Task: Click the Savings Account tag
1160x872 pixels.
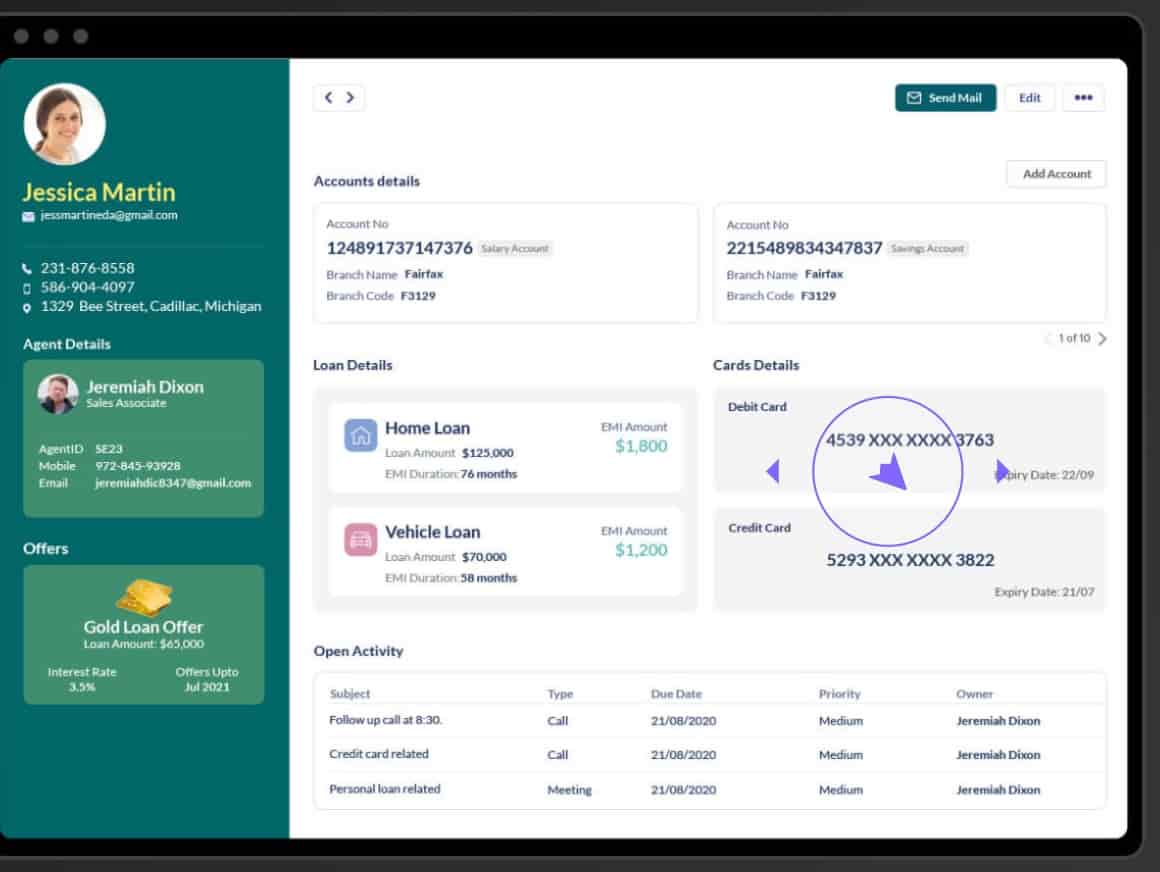Action: [x=927, y=249]
